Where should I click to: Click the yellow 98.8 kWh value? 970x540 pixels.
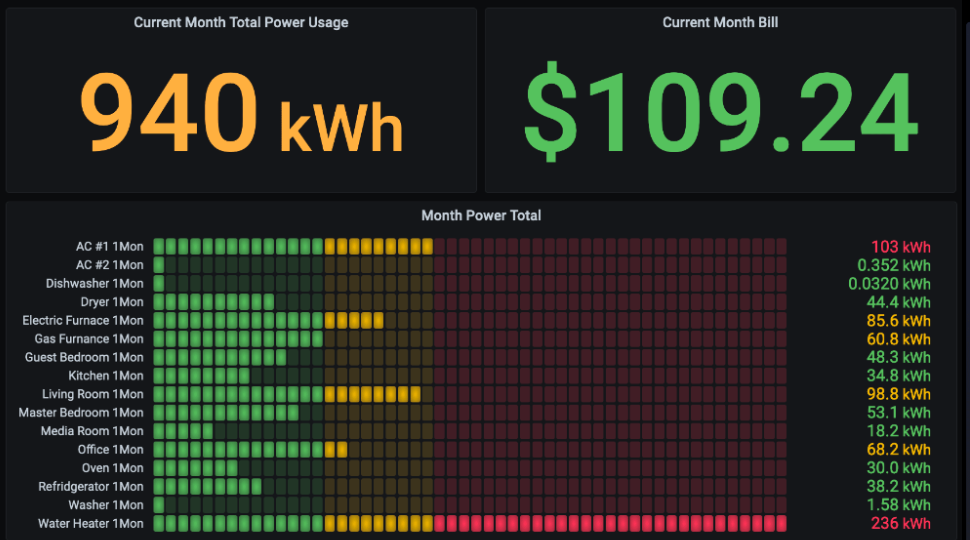pos(898,394)
